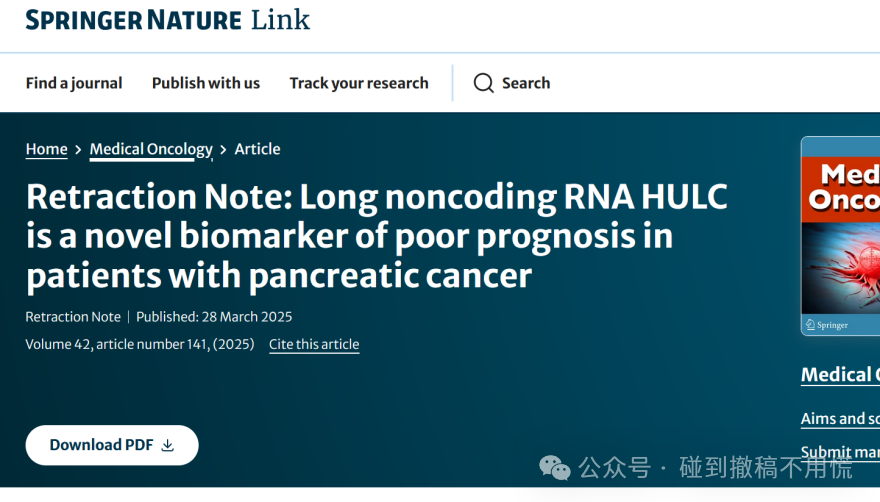This screenshot has height=502, width=880.
Task: Click the Springer horse logo on journal cover
Action: [x=810, y=325]
